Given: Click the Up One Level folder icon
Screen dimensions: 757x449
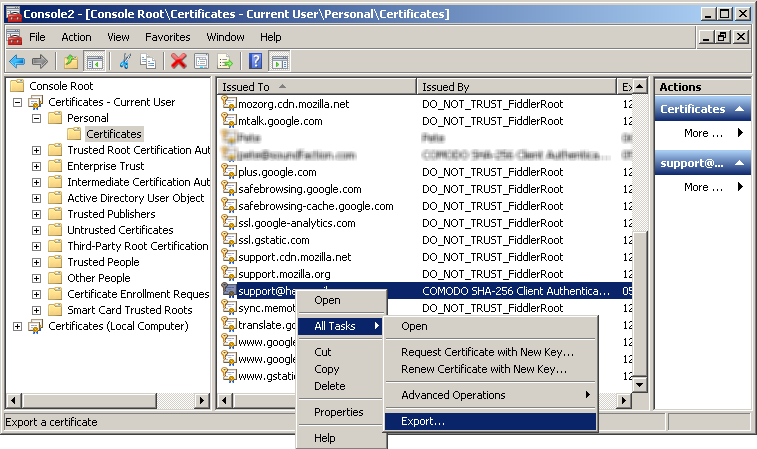Looking at the screenshot, I should [71, 61].
